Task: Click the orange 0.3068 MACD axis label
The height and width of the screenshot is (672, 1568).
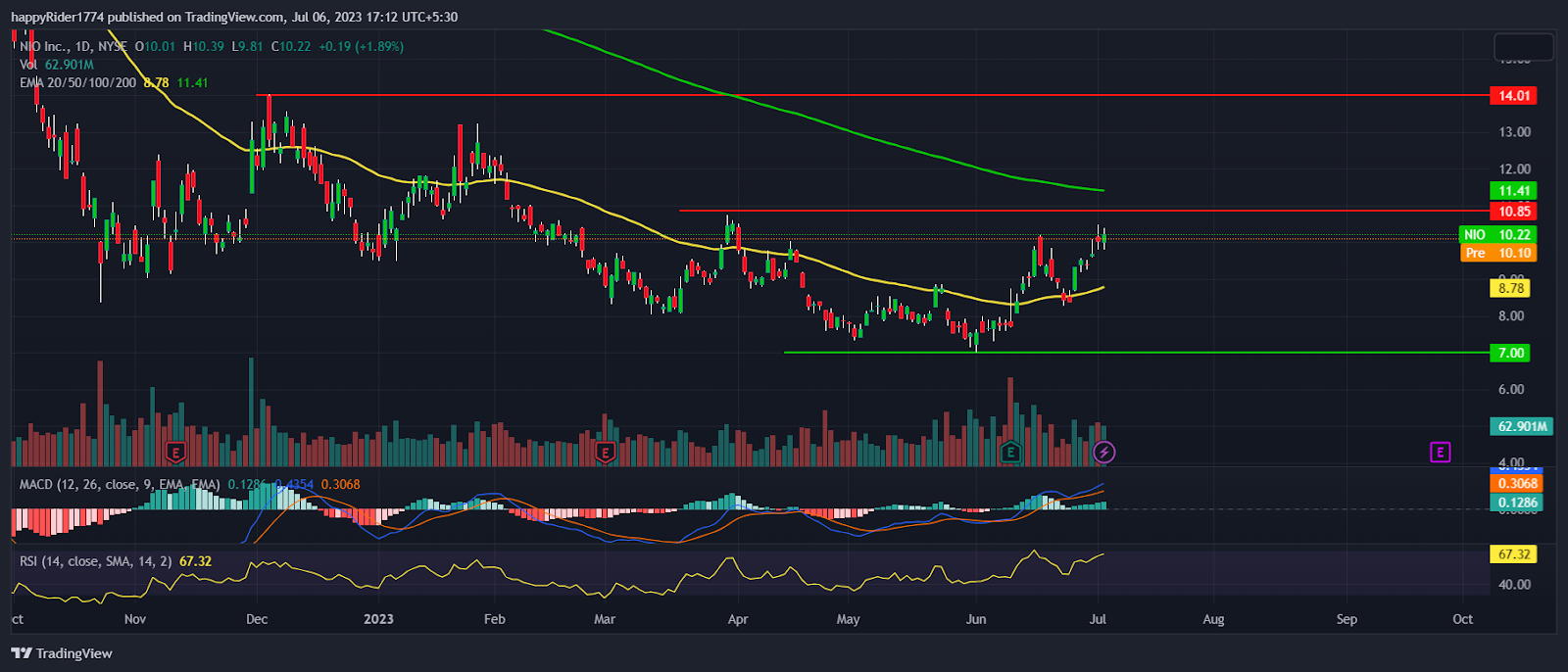Action: click(1517, 484)
